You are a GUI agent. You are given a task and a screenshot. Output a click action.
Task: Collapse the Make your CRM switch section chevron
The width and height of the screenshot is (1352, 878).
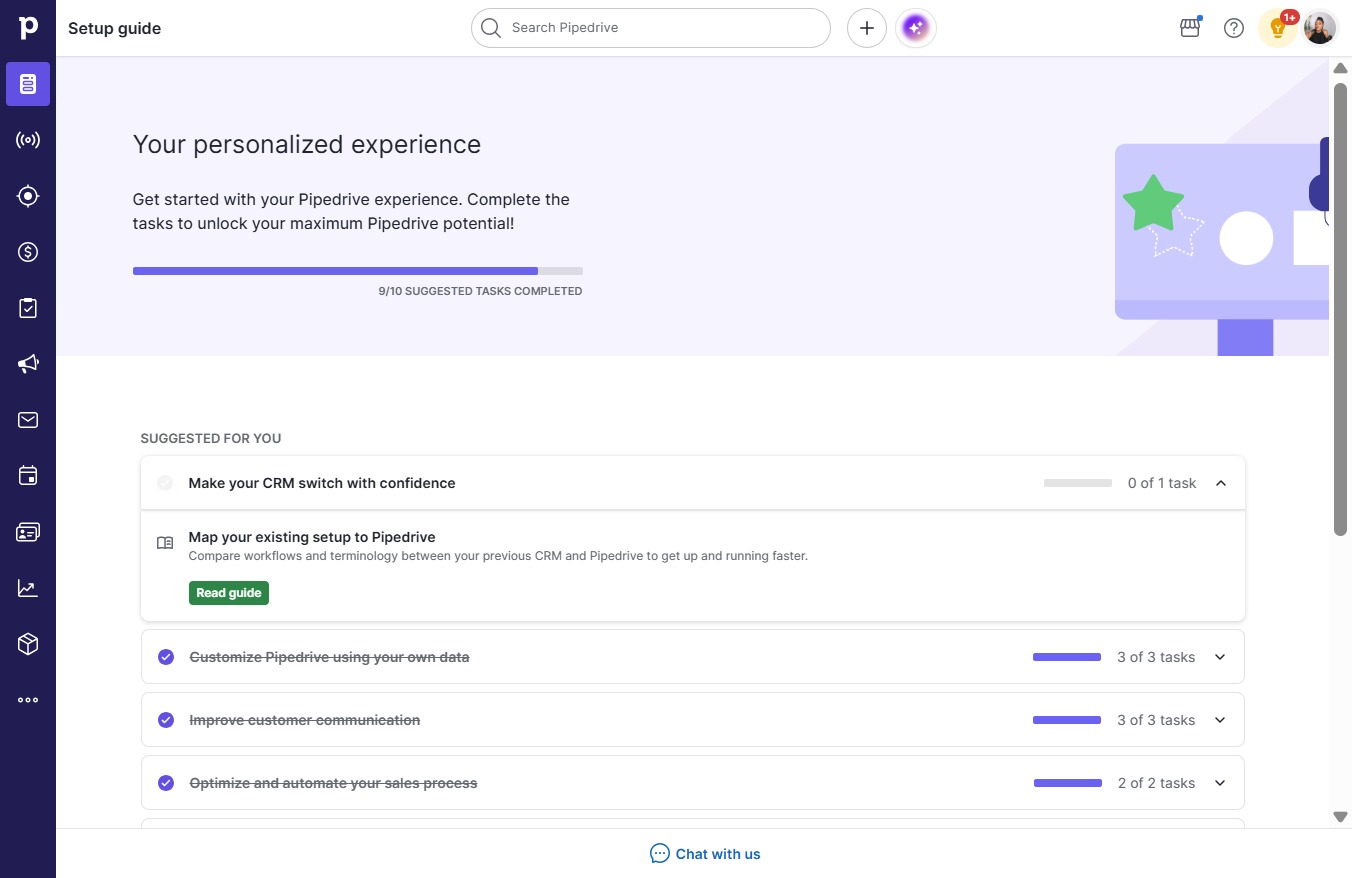1220,483
